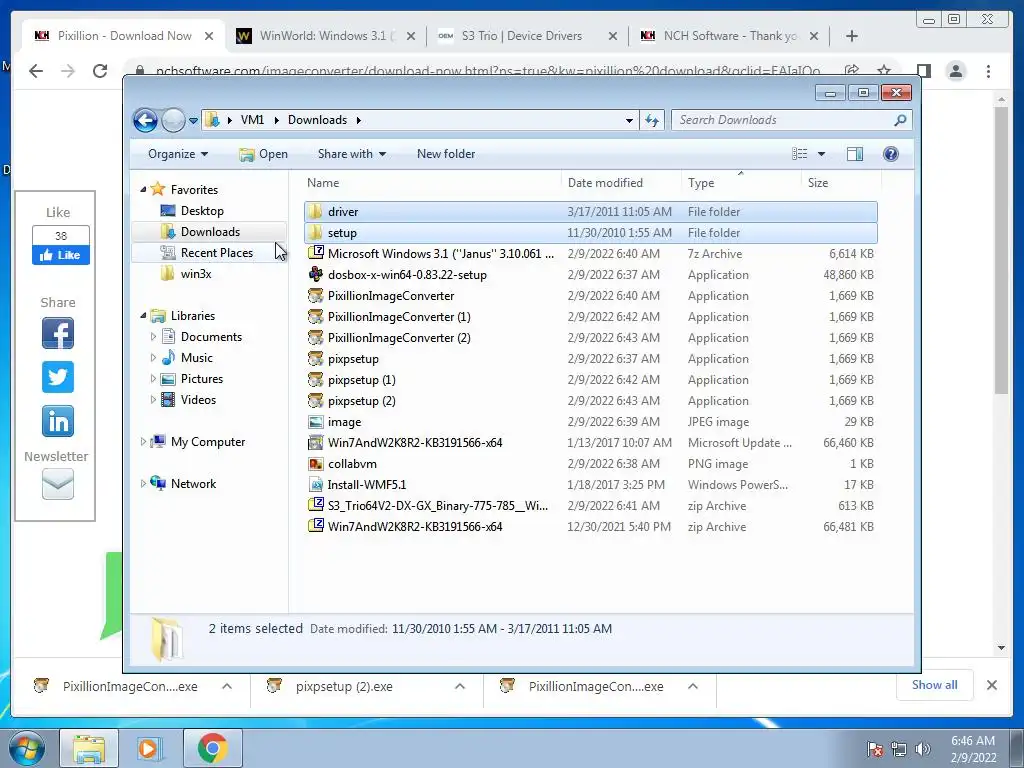Open the recent pages dropdown arrow
This screenshot has height=768, width=1024.
click(193, 121)
